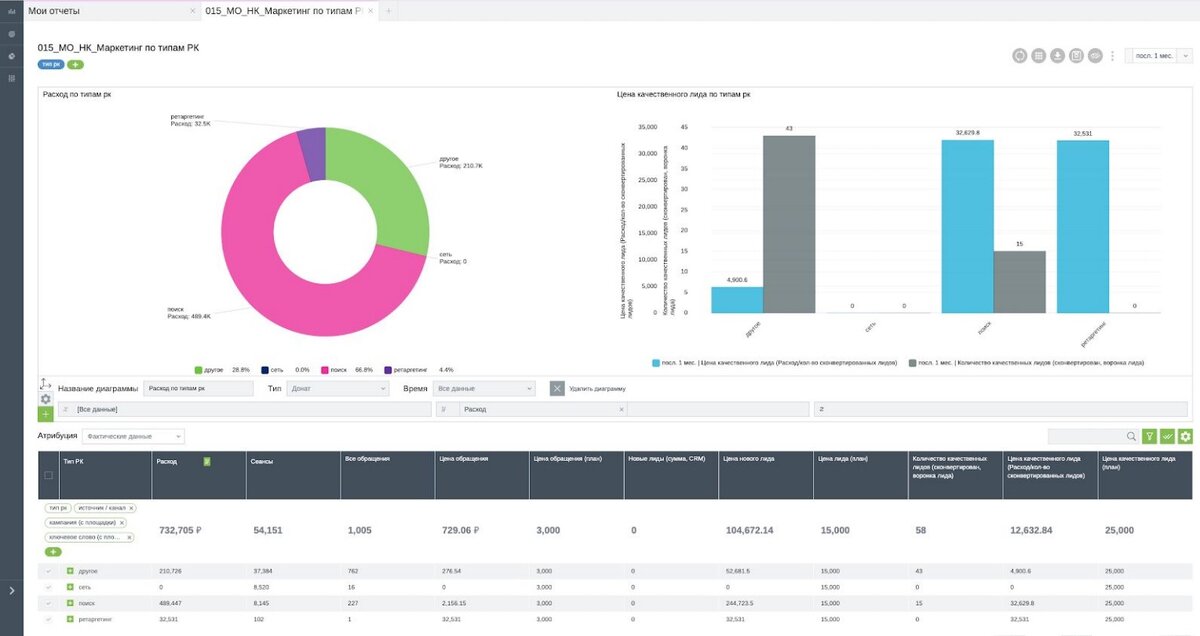The image size is (1200, 636).
Task: Click the green add chart plus button
Action: [x=46, y=414]
